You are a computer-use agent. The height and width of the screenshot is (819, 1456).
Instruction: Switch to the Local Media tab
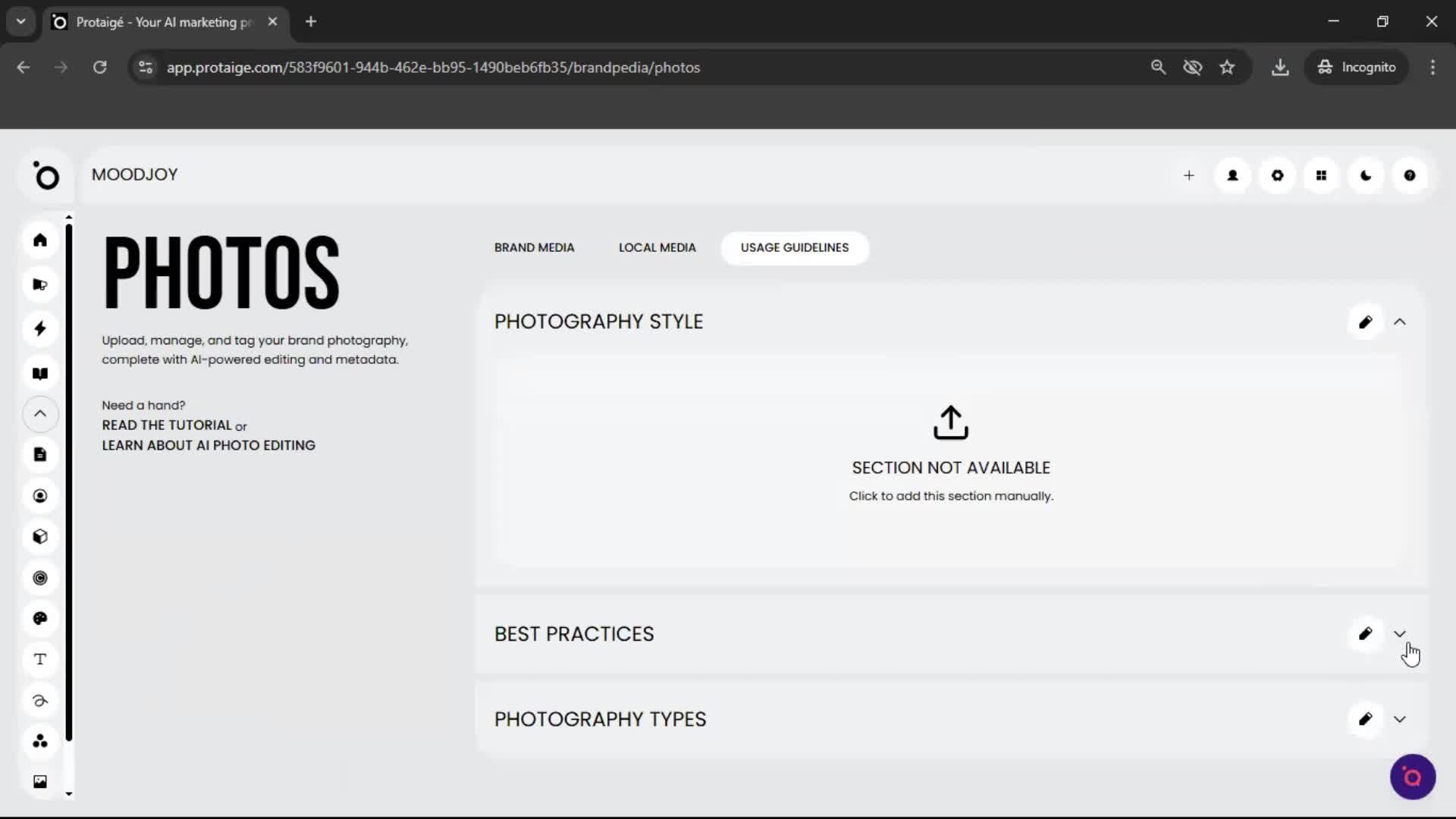(657, 247)
